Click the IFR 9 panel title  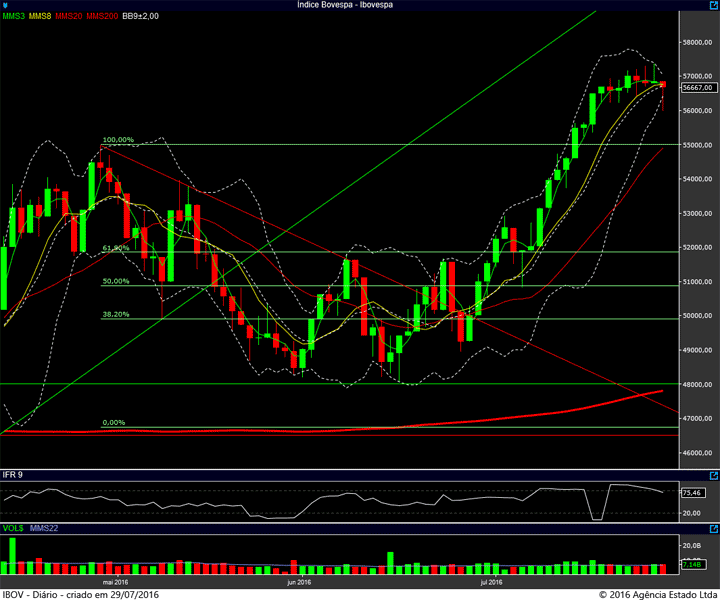[x=12, y=475]
